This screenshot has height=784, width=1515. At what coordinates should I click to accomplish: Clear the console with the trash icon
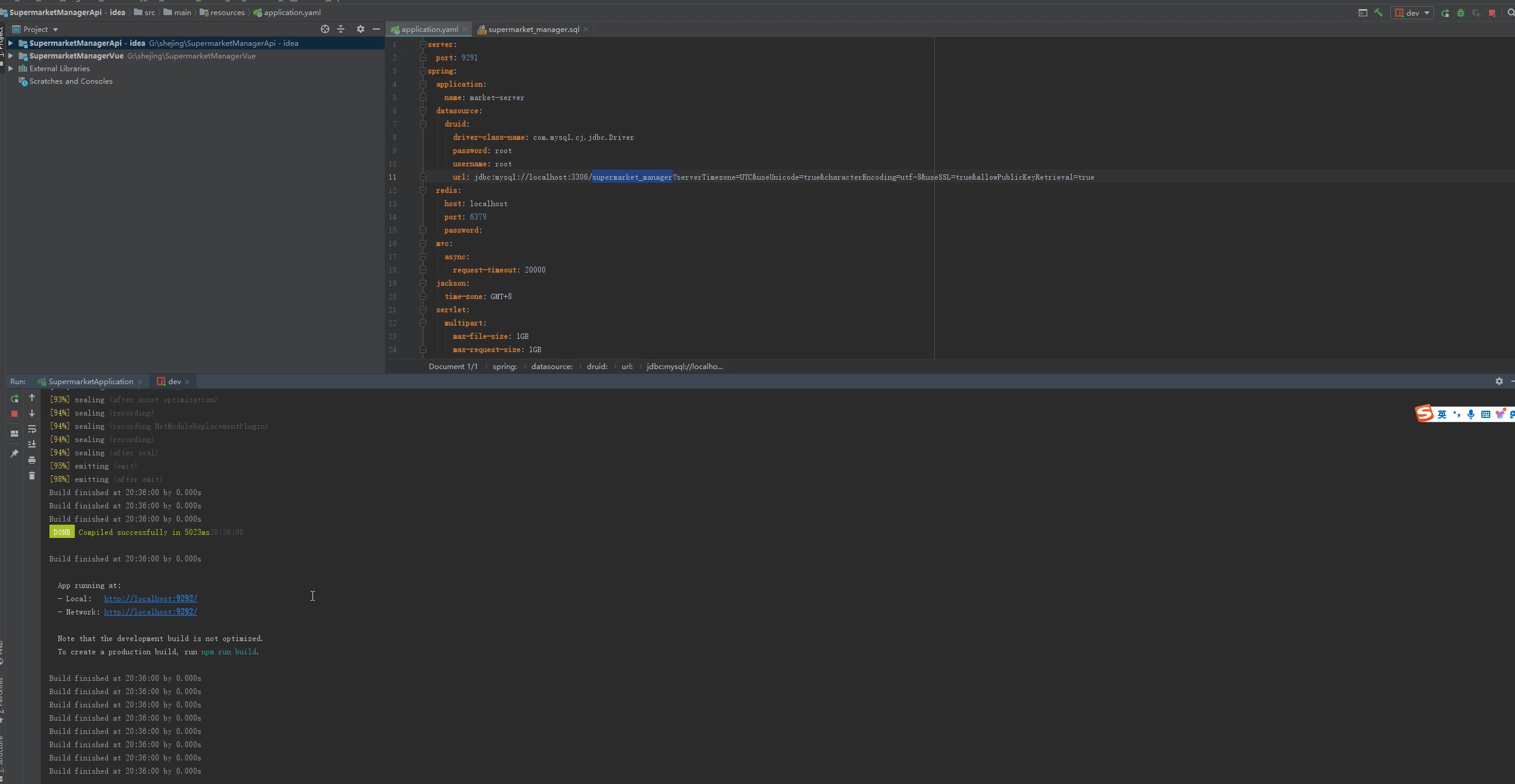(32, 476)
